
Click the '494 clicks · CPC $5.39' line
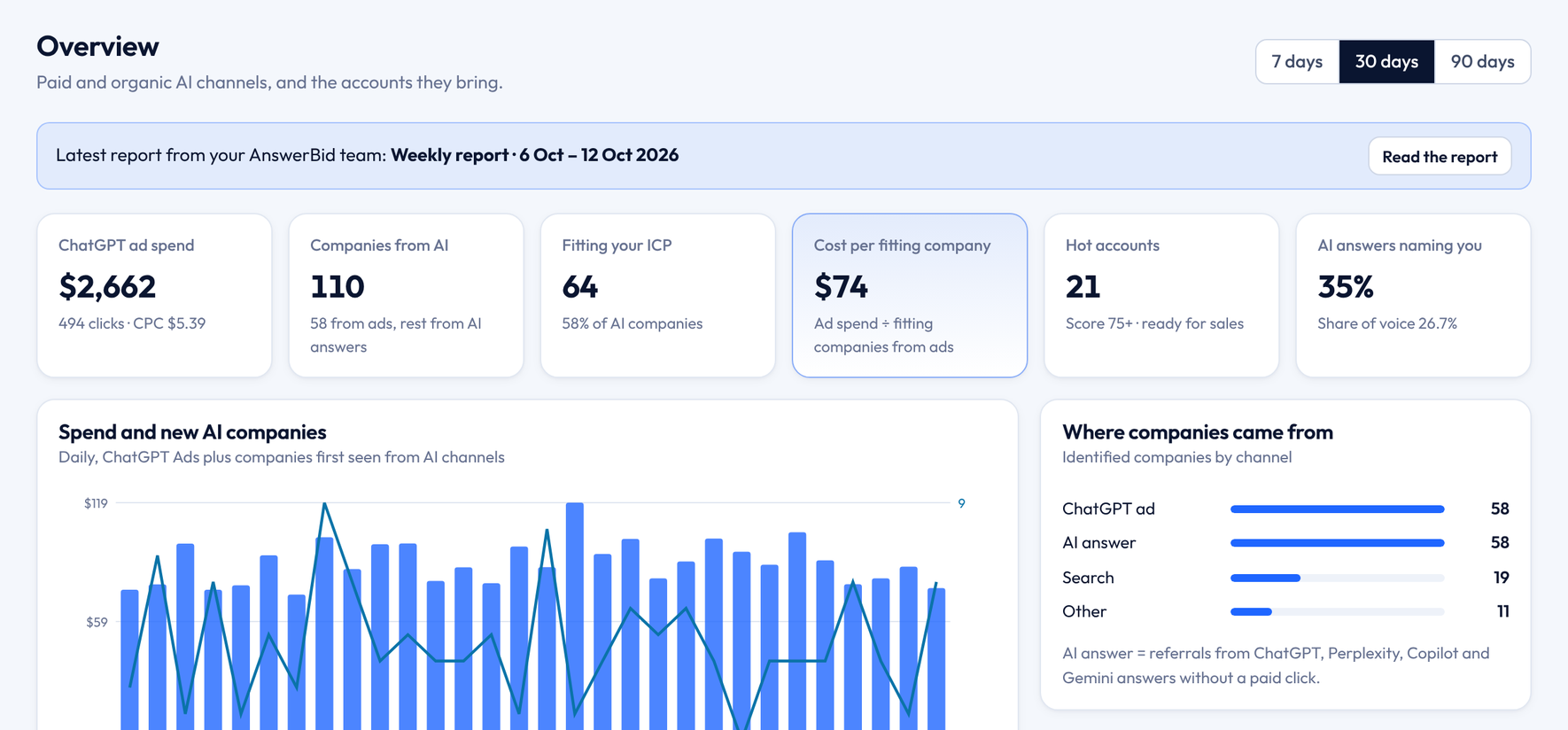tap(132, 323)
